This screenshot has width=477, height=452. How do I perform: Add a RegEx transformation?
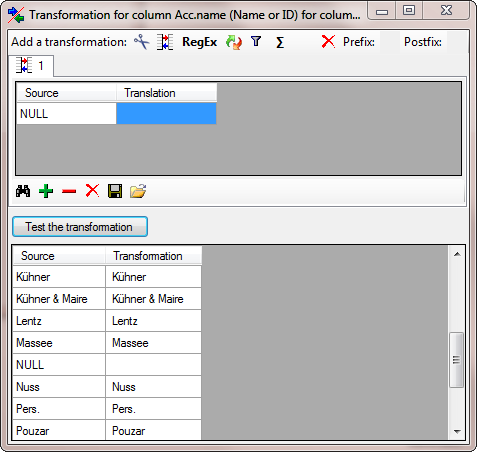point(199,42)
